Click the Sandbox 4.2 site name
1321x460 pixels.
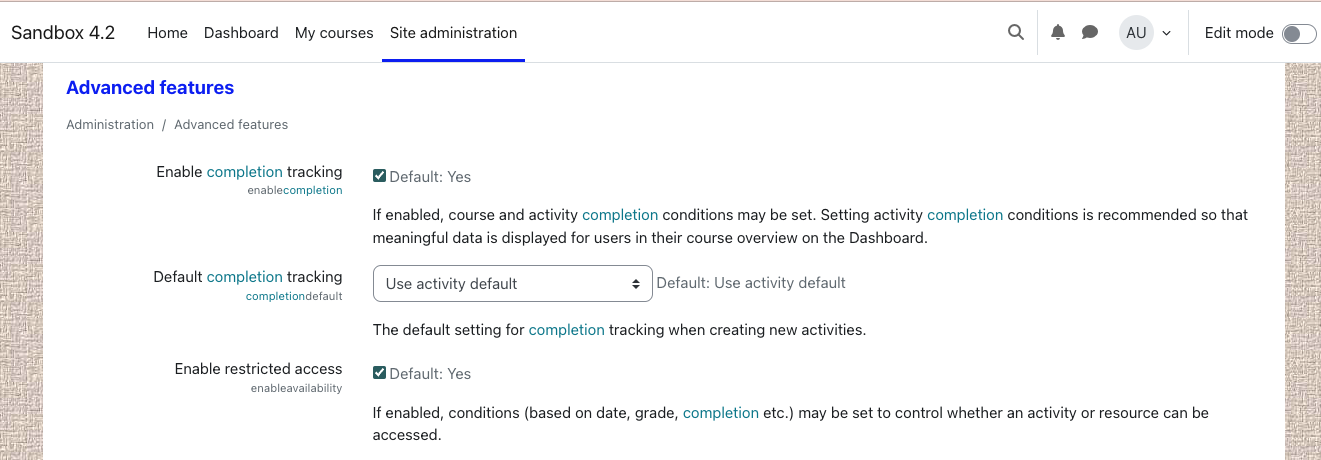(63, 32)
